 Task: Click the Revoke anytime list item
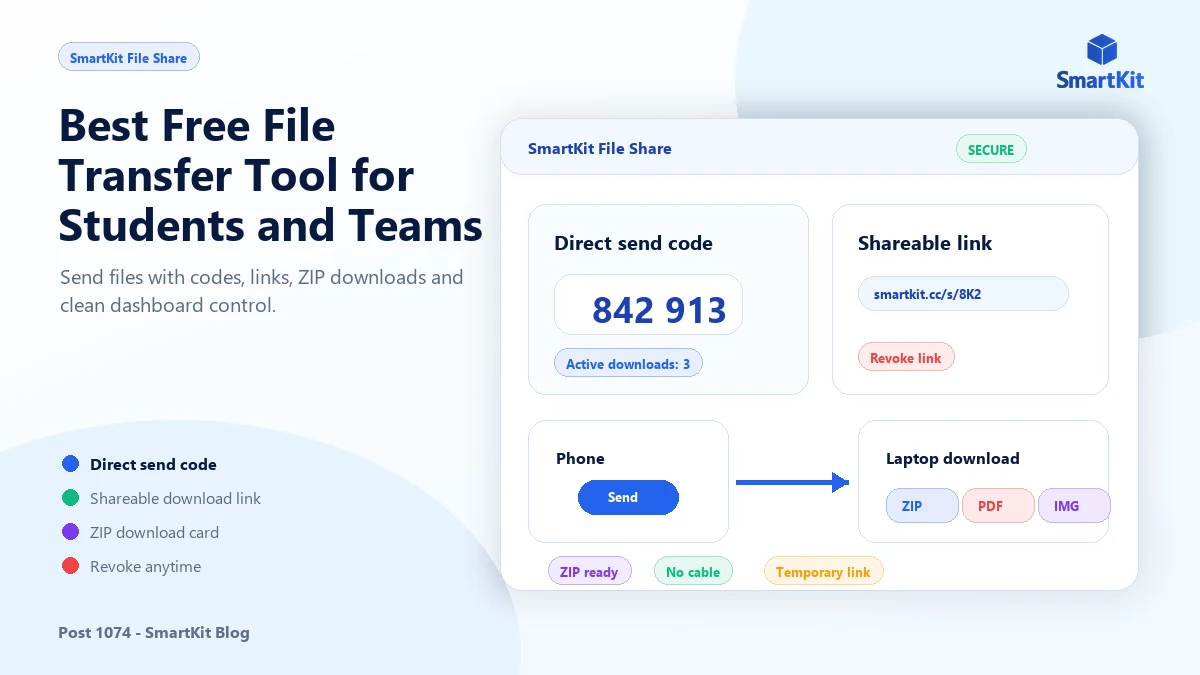click(x=145, y=566)
